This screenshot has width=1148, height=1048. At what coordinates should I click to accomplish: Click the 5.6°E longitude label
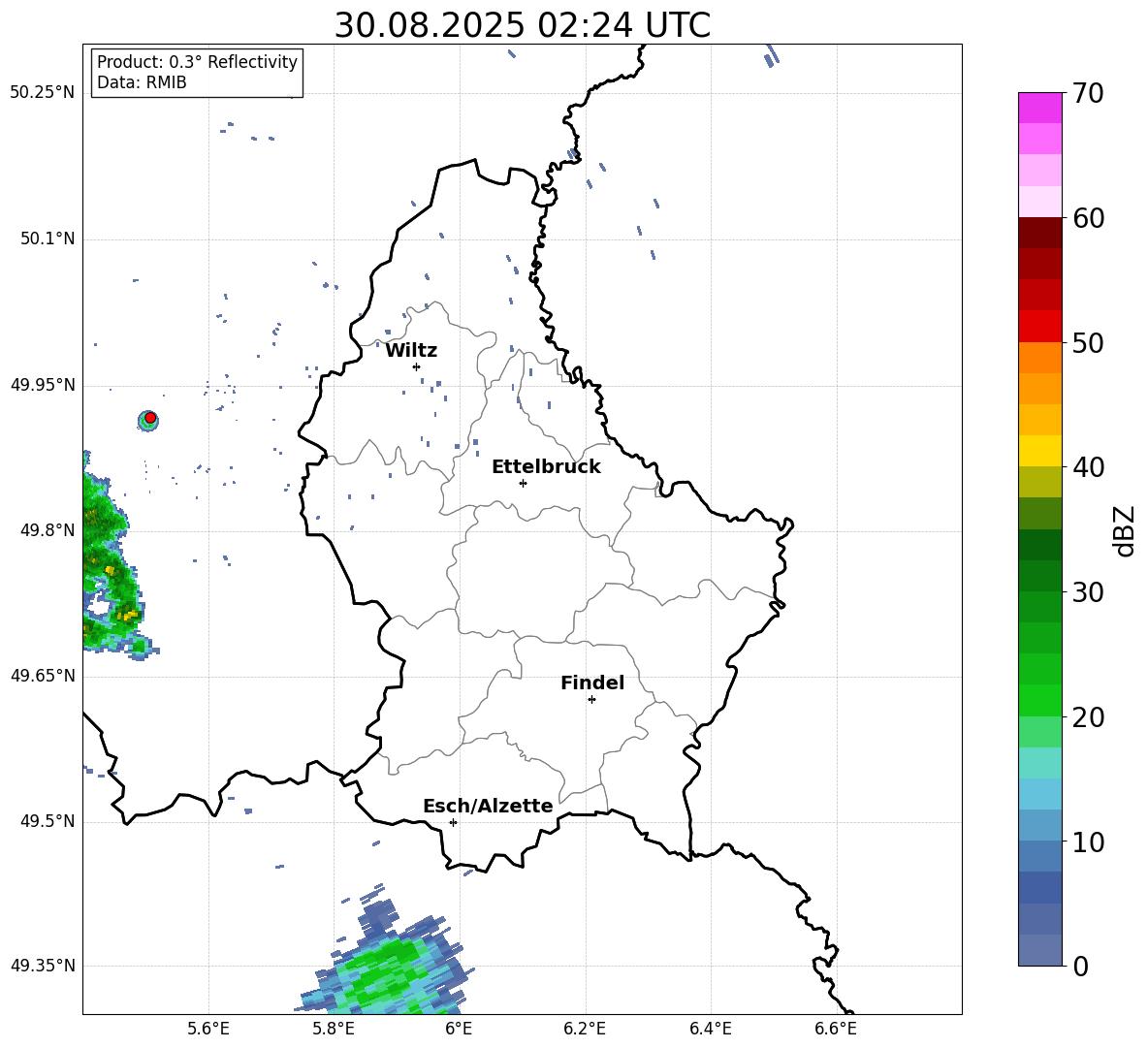tap(208, 1029)
